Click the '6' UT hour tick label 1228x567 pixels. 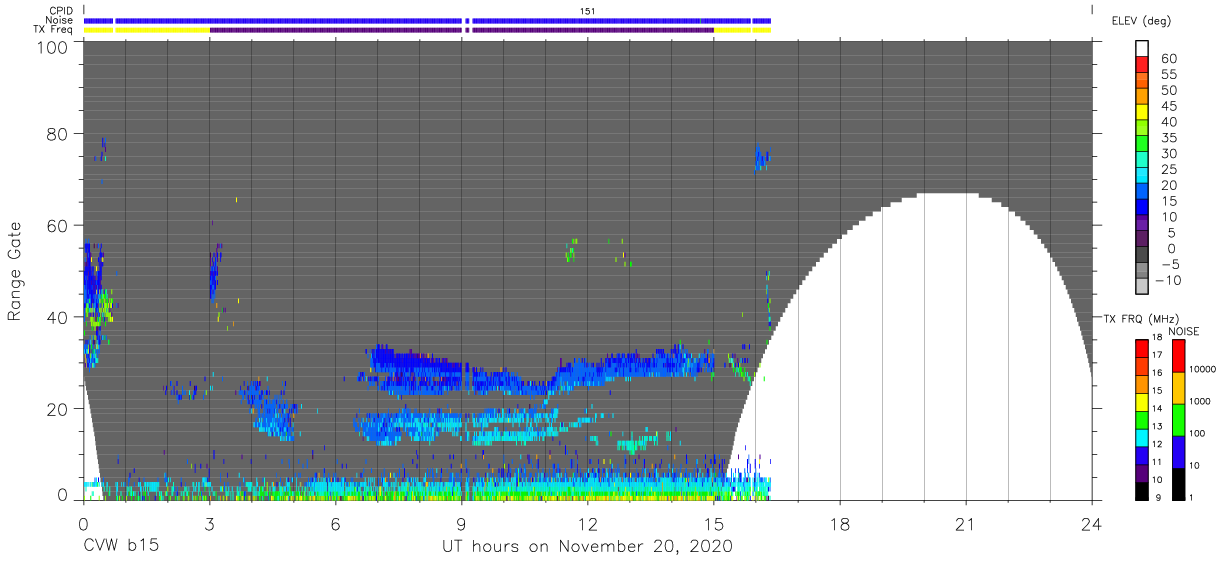click(335, 523)
